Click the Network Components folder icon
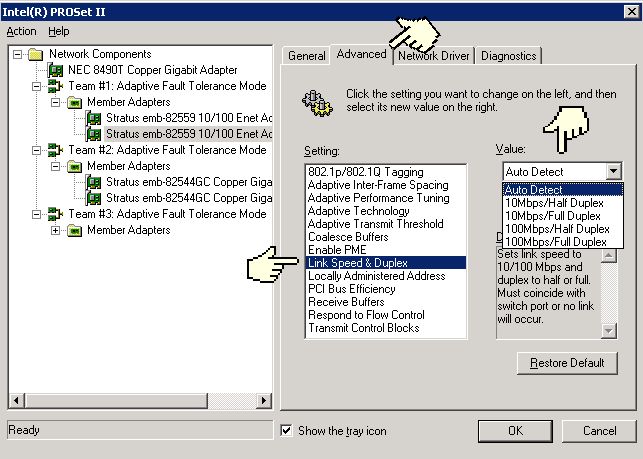Screen dimensions: 643x459 pyautogui.click(x=36, y=54)
